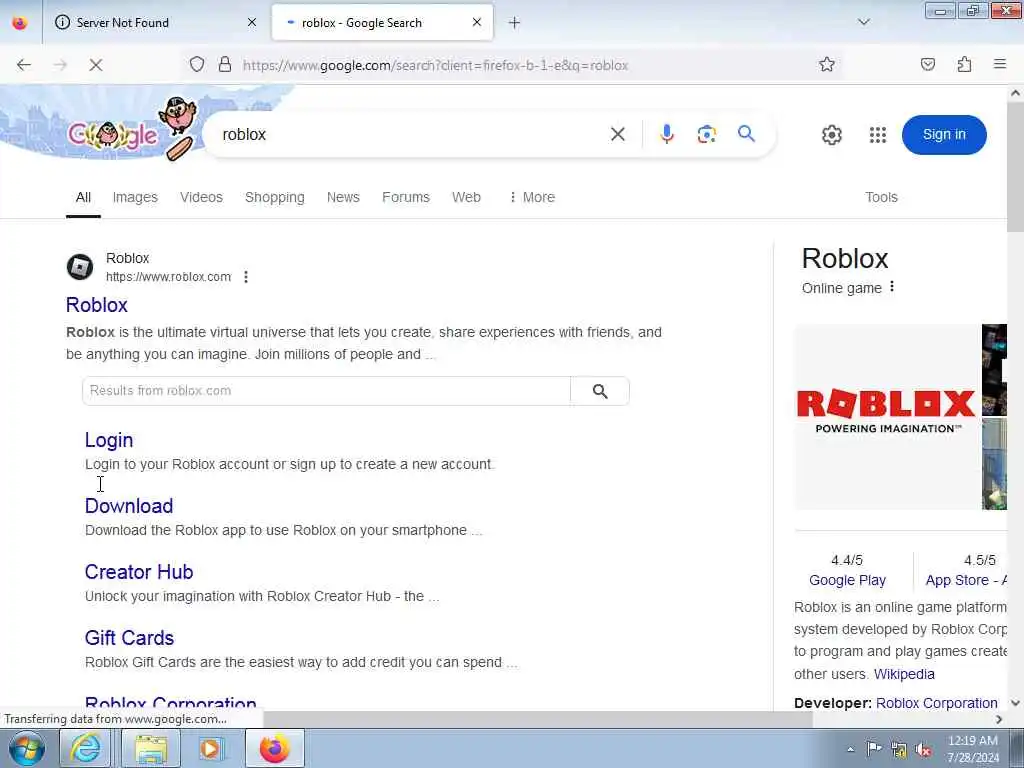Select the Images search tab
Screen dimensions: 1024x768
[x=135, y=197]
